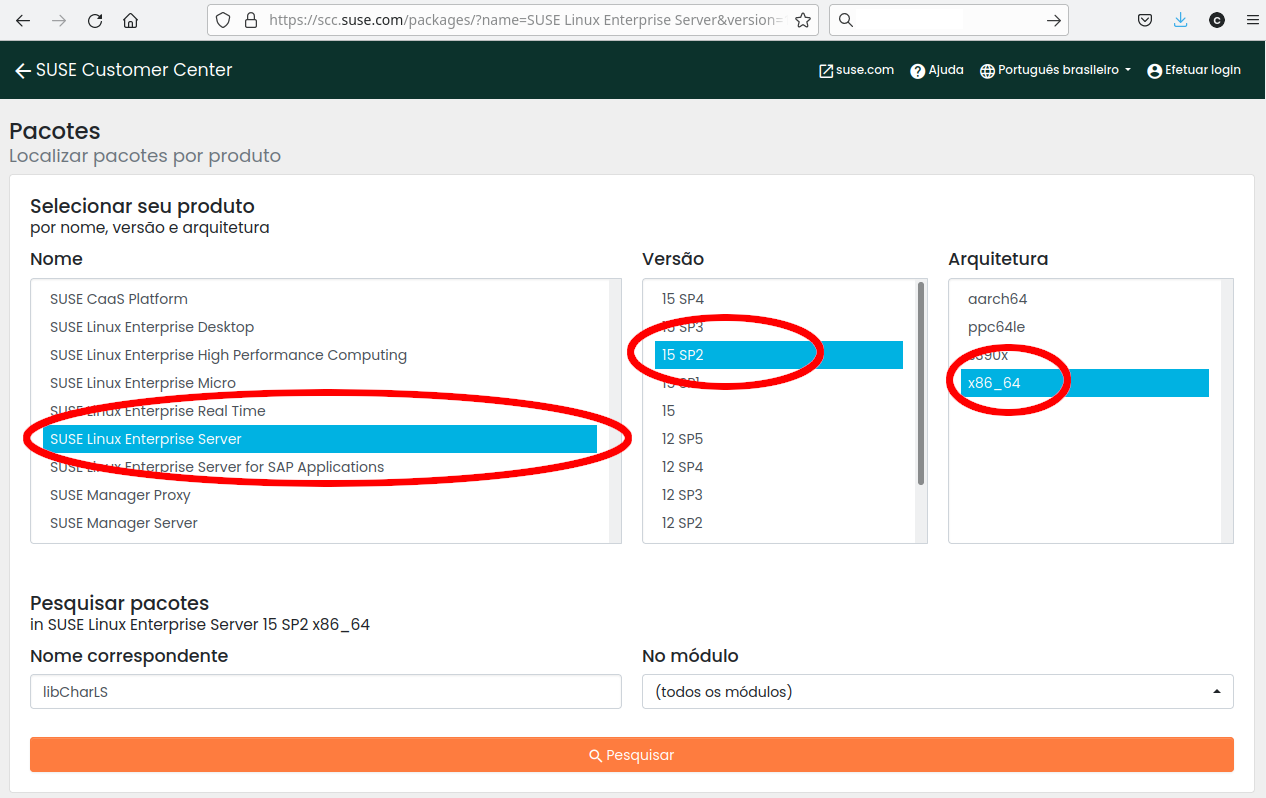Open the Pocket save icon
Viewport: 1266px width, 798px height.
[1145, 20]
